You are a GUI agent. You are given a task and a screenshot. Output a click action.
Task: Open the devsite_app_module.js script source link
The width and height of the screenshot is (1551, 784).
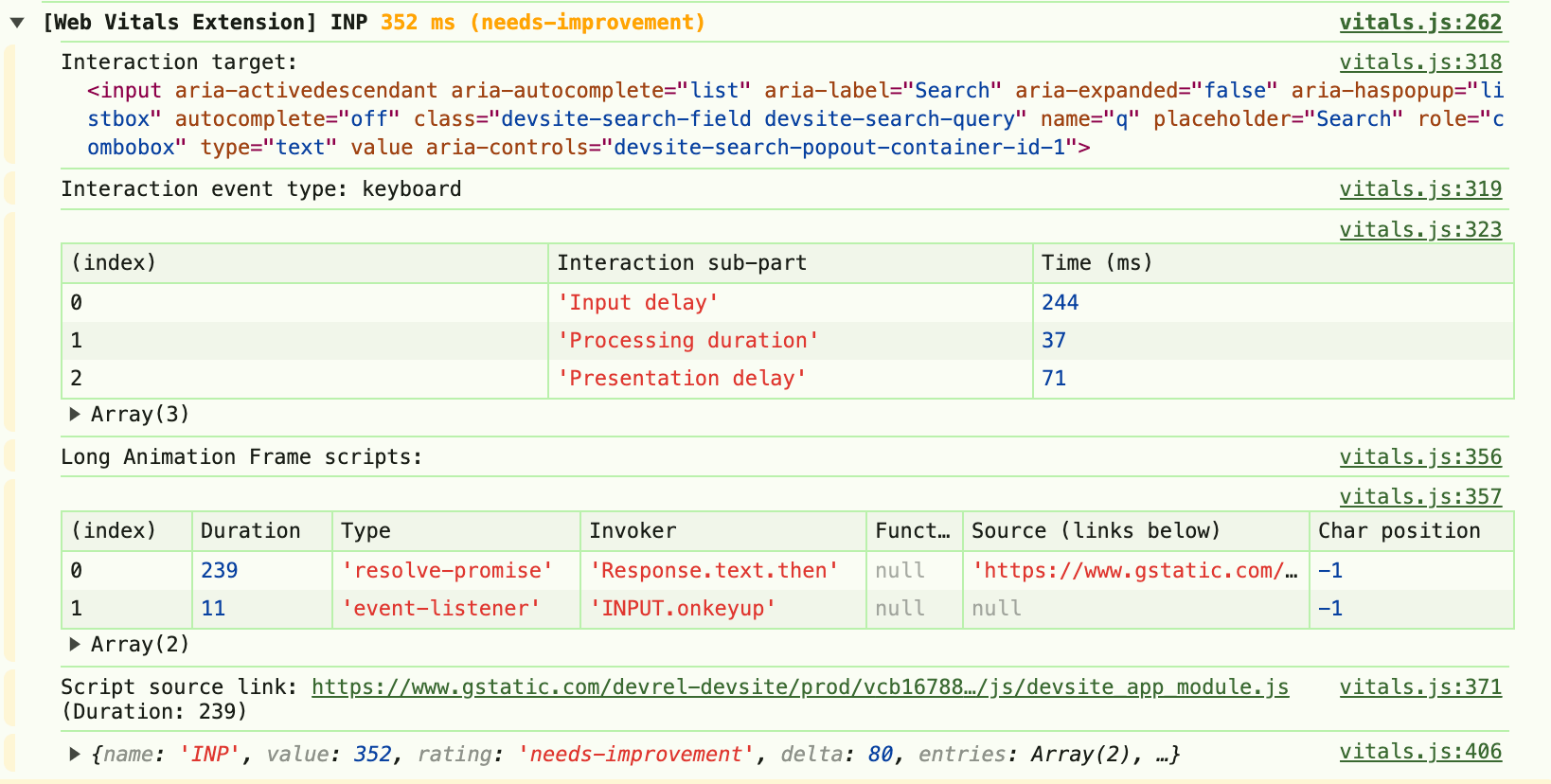(799, 687)
